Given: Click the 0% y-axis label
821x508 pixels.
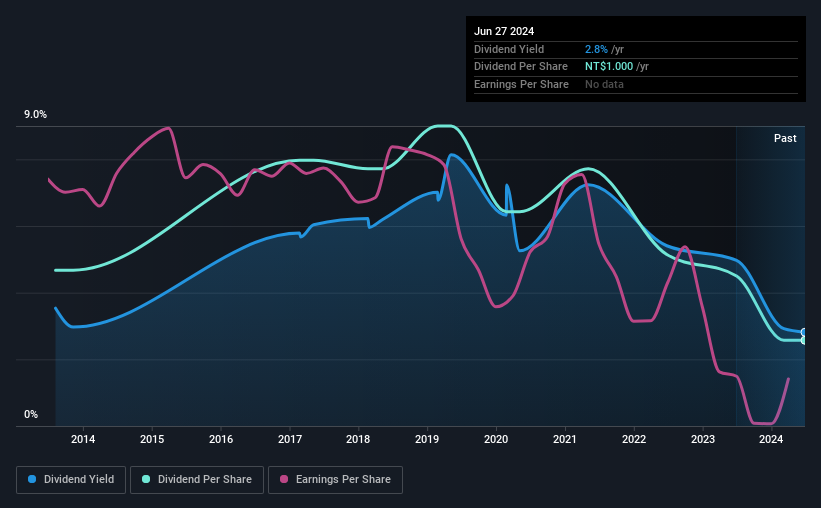Looking at the screenshot, I should pos(31,414).
